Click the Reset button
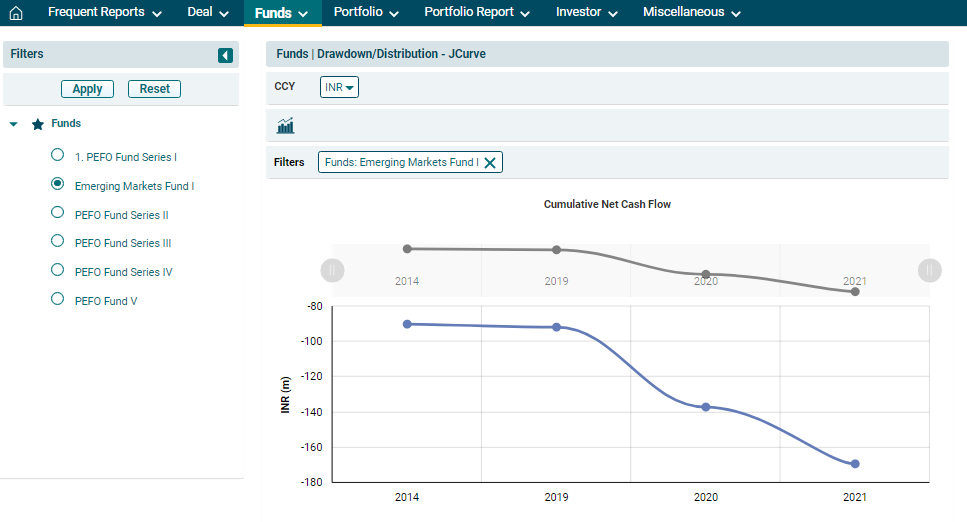Image resolution: width=967 pixels, height=522 pixels. tap(154, 89)
